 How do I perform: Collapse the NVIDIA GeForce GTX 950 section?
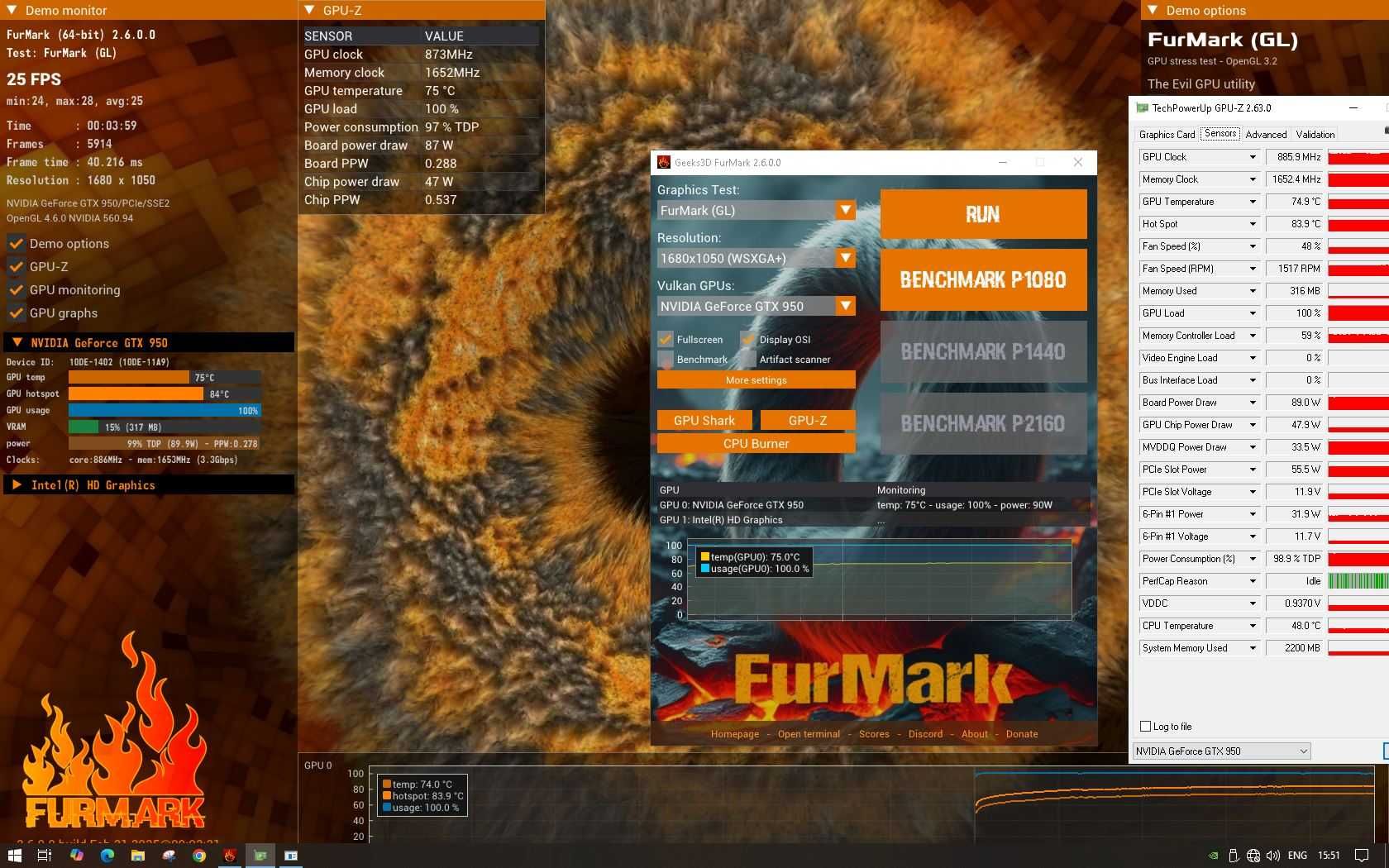click(x=17, y=342)
